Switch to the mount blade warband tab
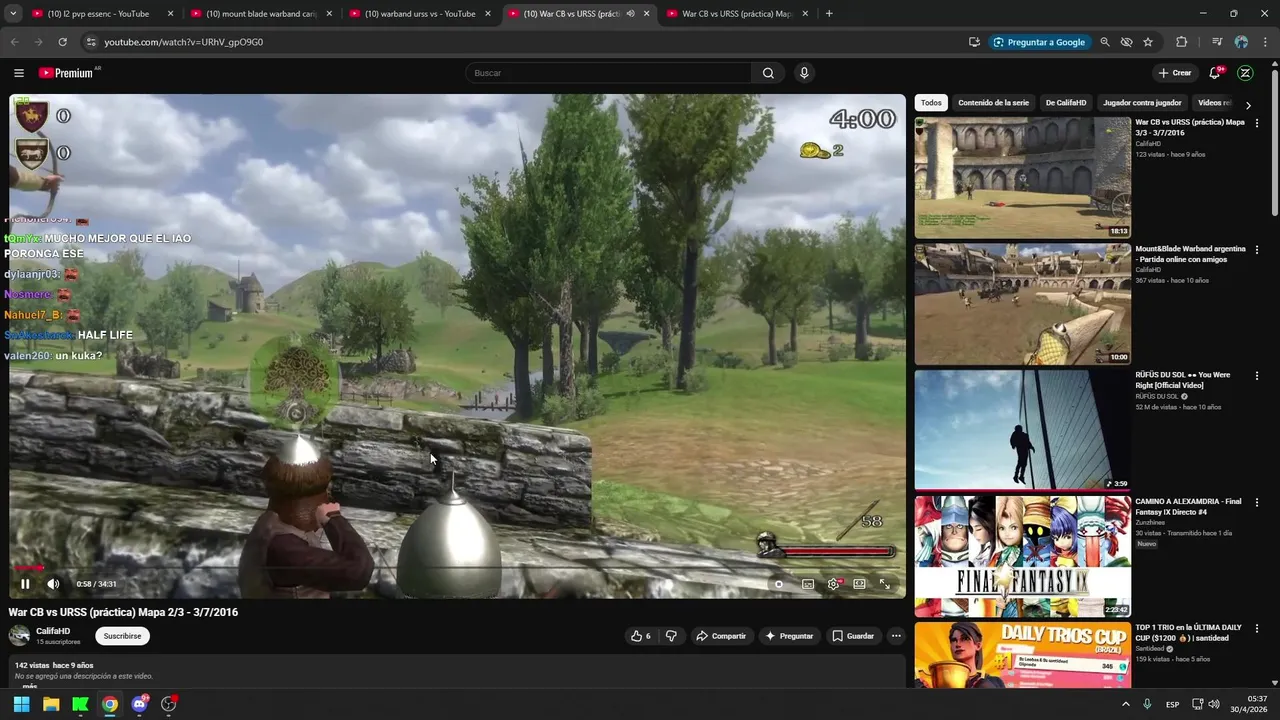The image size is (1280, 720). coord(261,14)
